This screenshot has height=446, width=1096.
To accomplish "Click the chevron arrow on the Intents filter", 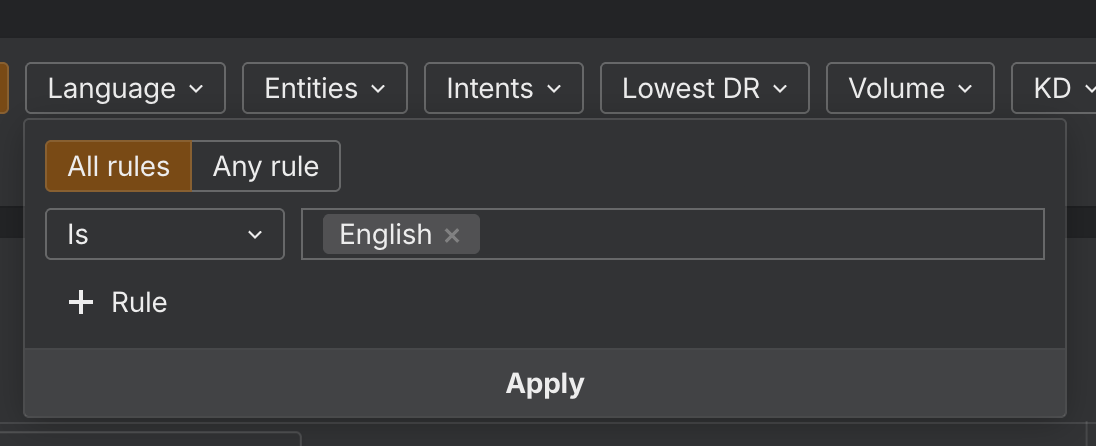I will tap(554, 89).
